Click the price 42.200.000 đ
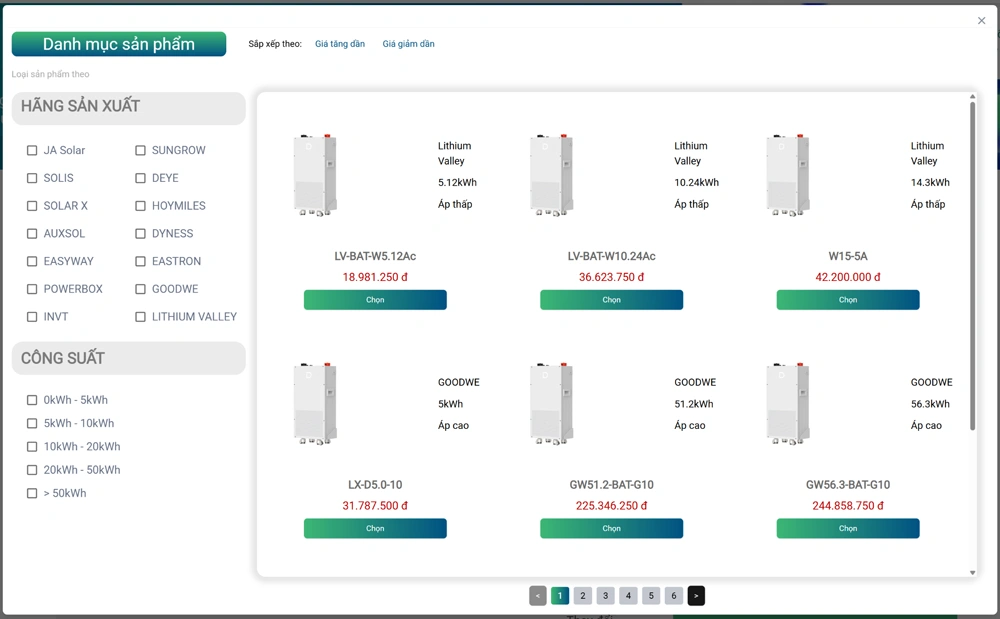The width and height of the screenshot is (1000, 619). coord(848,277)
